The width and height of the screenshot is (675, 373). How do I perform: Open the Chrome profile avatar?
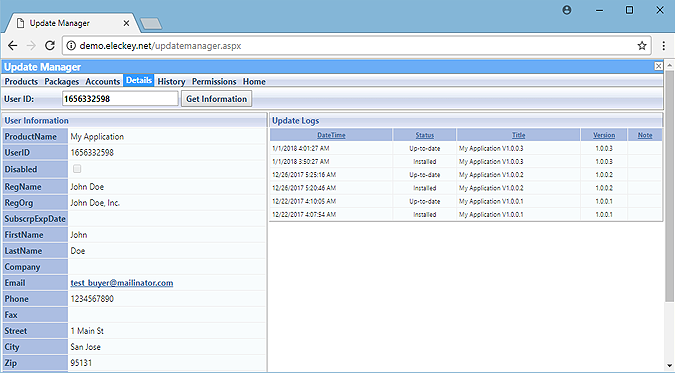[567, 10]
